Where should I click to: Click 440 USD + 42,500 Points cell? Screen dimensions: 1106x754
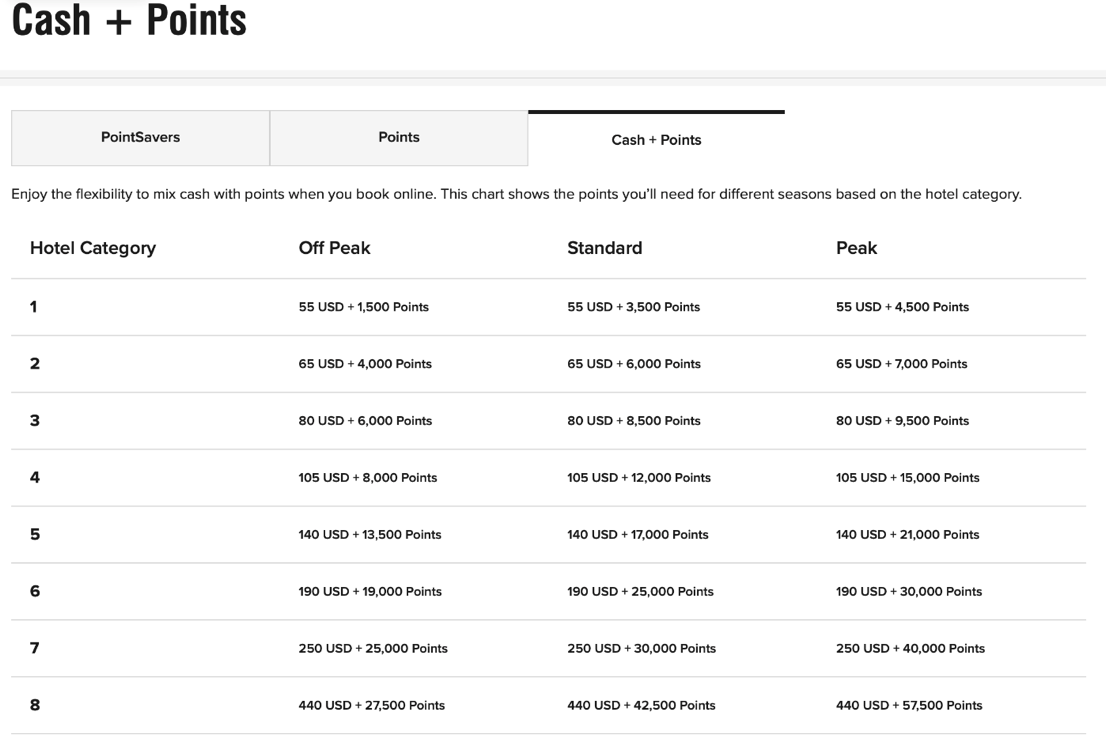click(x=640, y=705)
